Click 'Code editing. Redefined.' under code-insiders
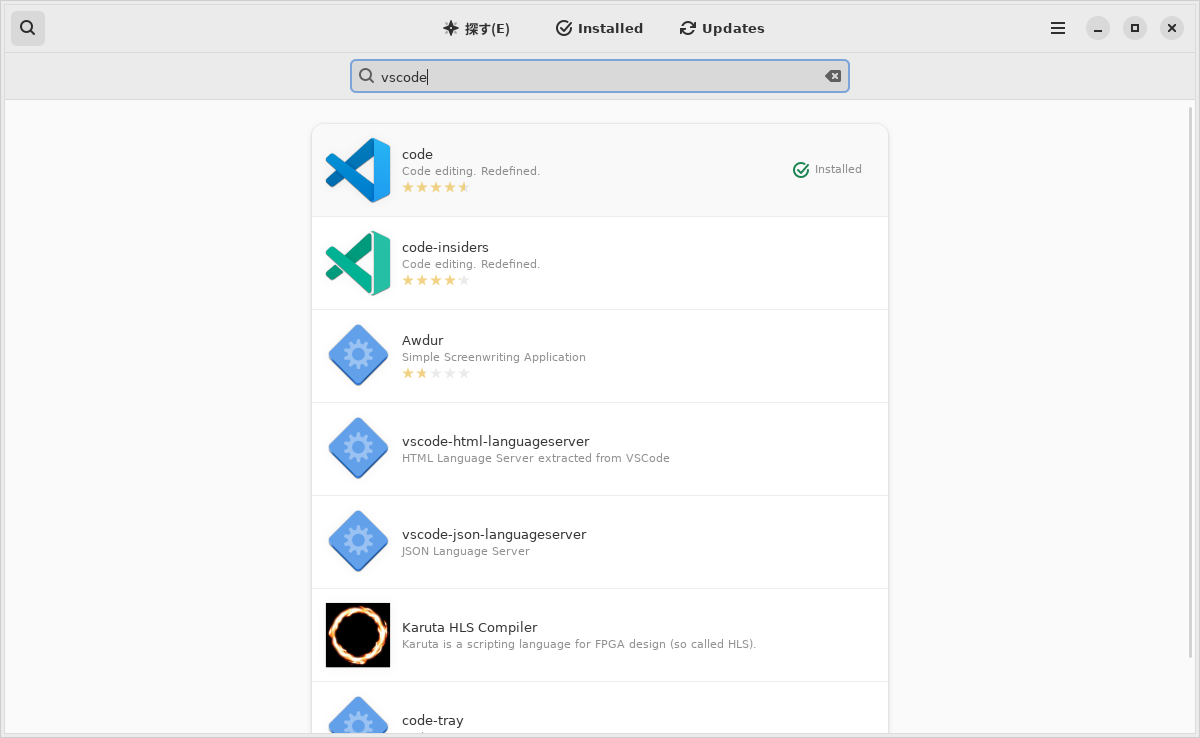1200x738 pixels. [471, 264]
